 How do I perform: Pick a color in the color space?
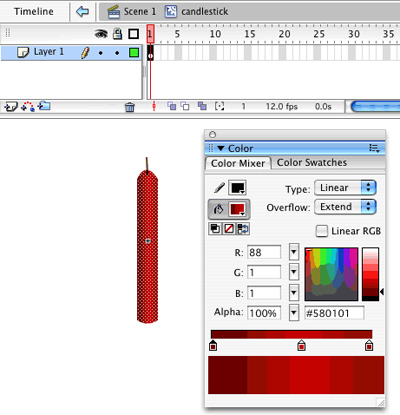coord(331,274)
